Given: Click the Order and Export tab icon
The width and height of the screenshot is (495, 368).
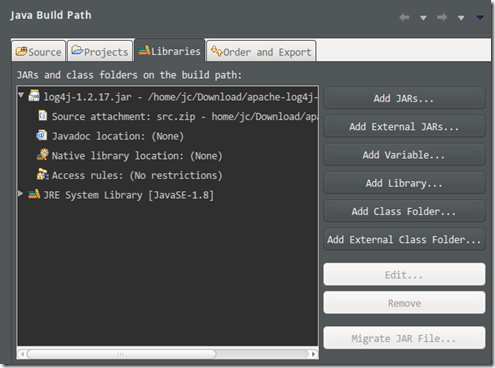Looking at the screenshot, I should pos(217,51).
